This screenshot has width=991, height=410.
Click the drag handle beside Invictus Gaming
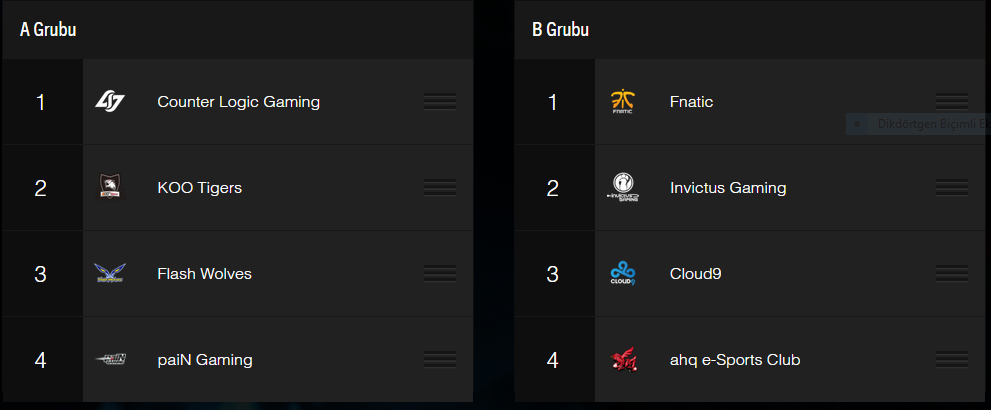point(952,188)
